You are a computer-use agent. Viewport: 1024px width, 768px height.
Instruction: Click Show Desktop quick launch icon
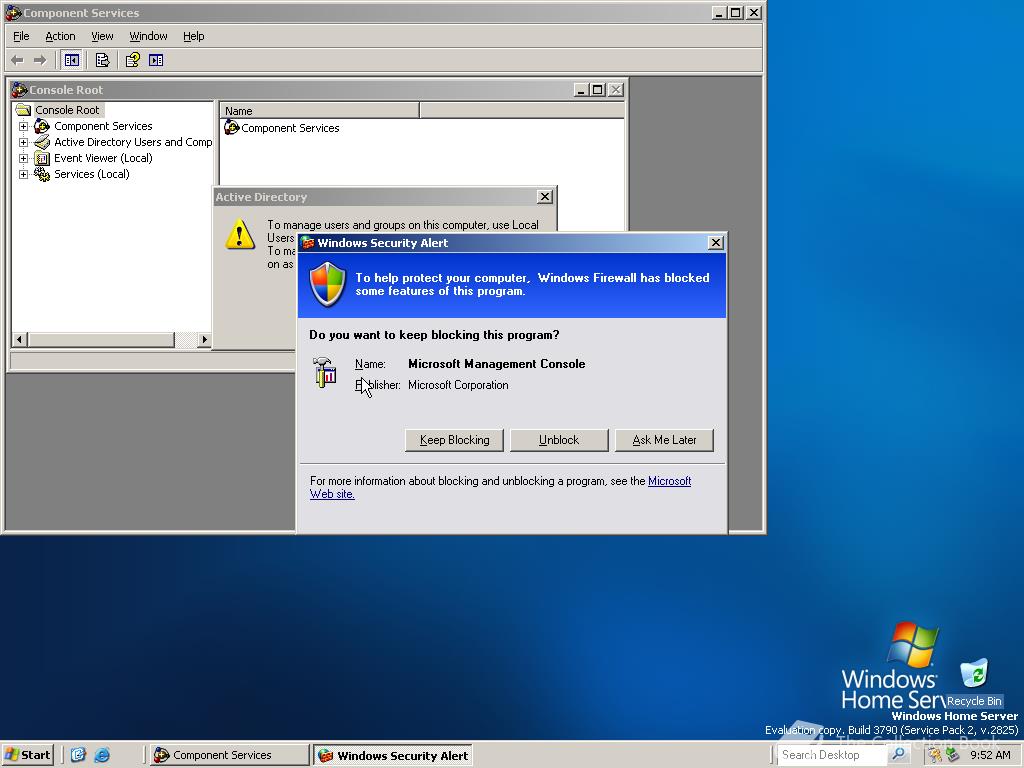click(x=78, y=755)
